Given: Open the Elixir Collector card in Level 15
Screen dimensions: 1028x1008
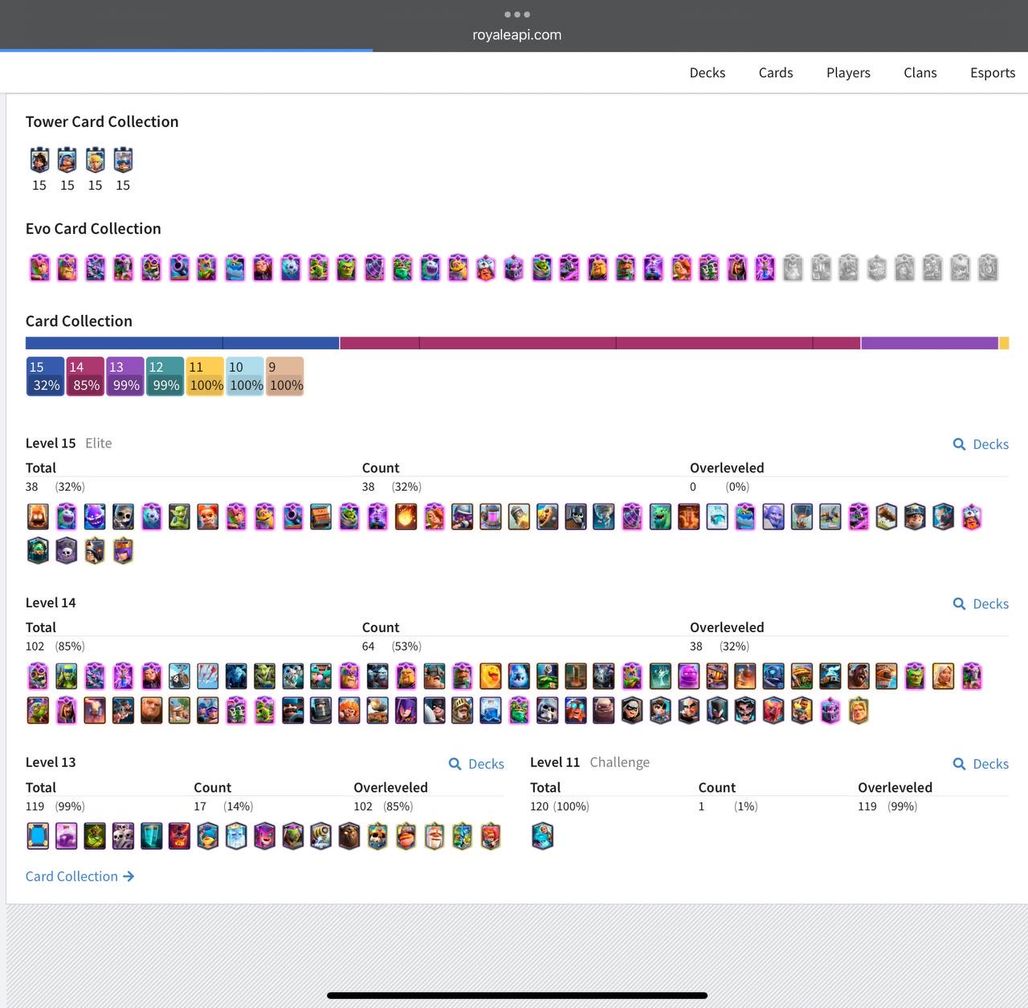Looking at the screenshot, I should (x=490, y=517).
